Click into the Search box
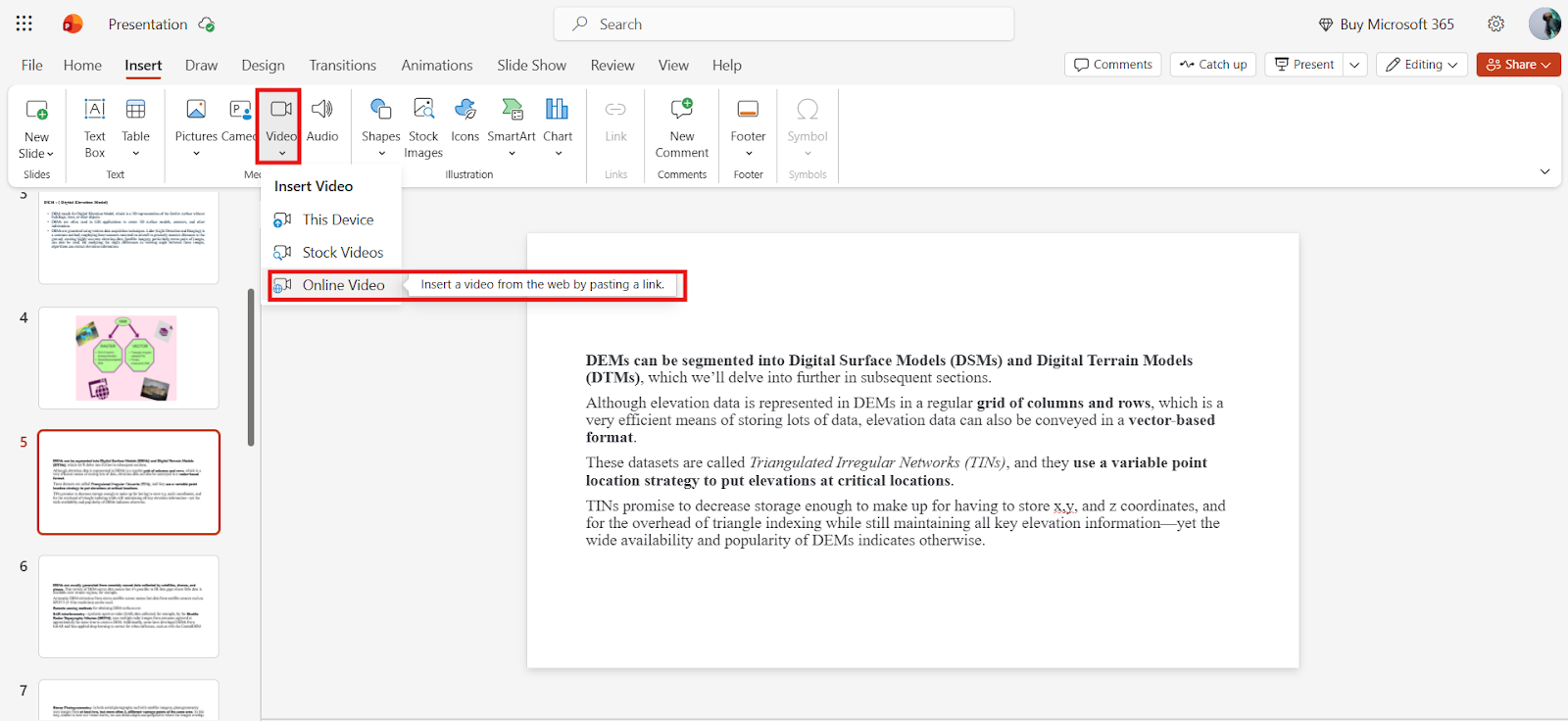Viewport: 1568px width, 721px height. coord(784,24)
